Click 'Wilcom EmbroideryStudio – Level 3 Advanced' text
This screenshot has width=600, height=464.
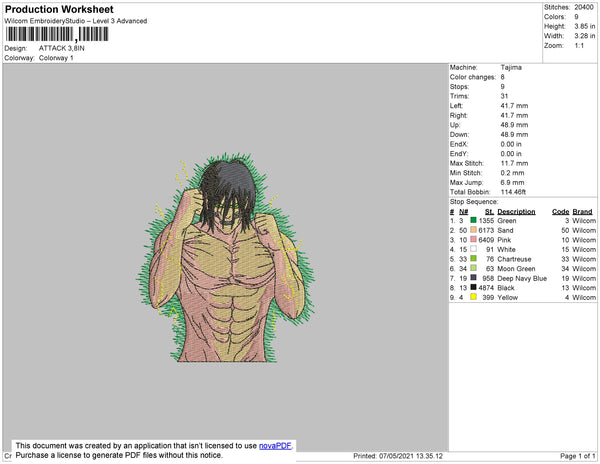(x=76, y=21)
